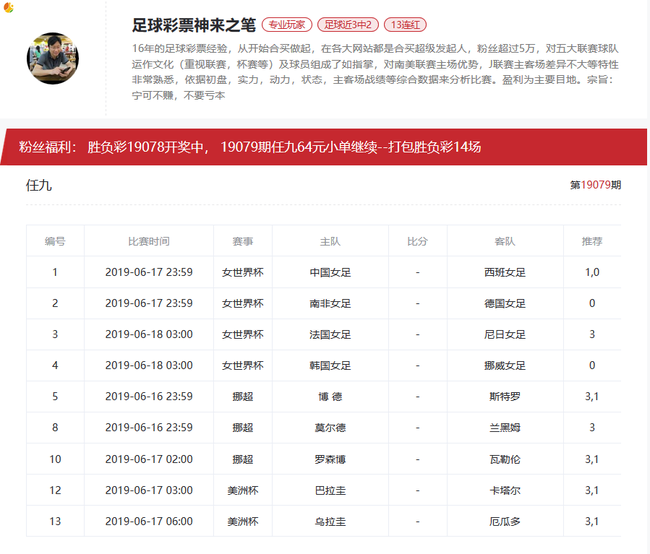Open the author's profile avatar photo

click(x=53, y=58)
